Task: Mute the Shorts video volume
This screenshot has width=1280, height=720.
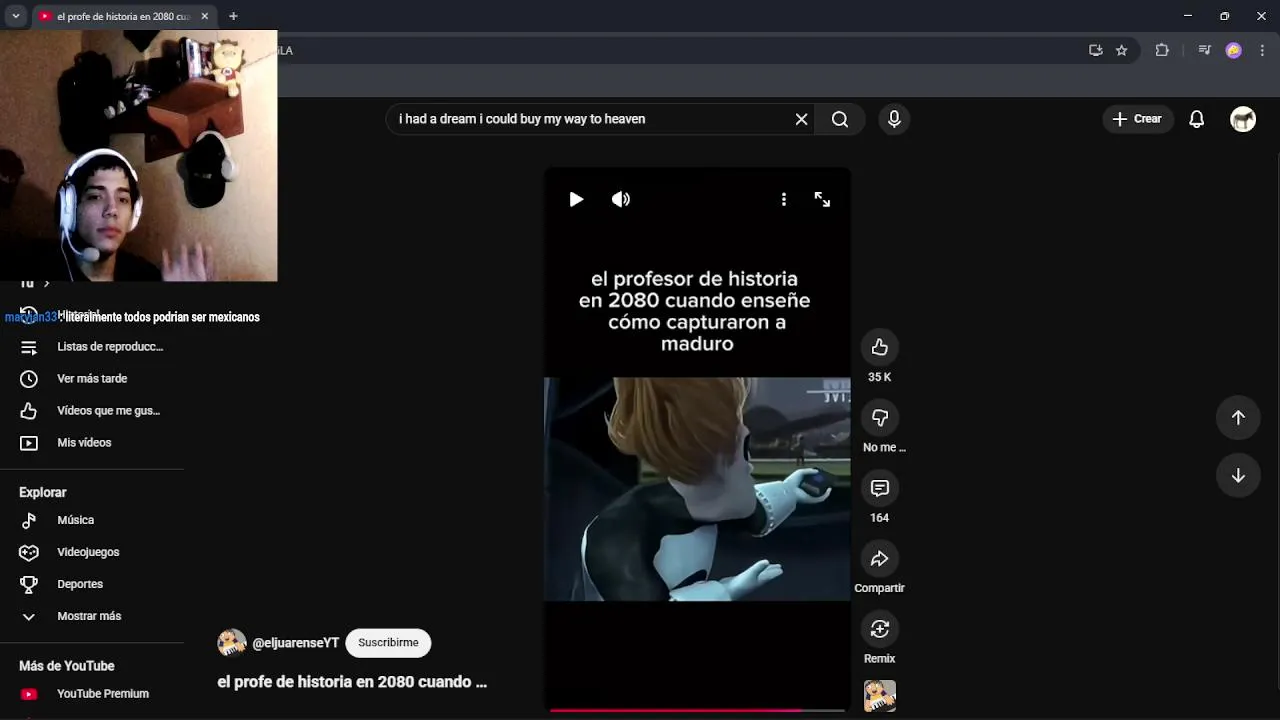Action: tap(621, 199)
